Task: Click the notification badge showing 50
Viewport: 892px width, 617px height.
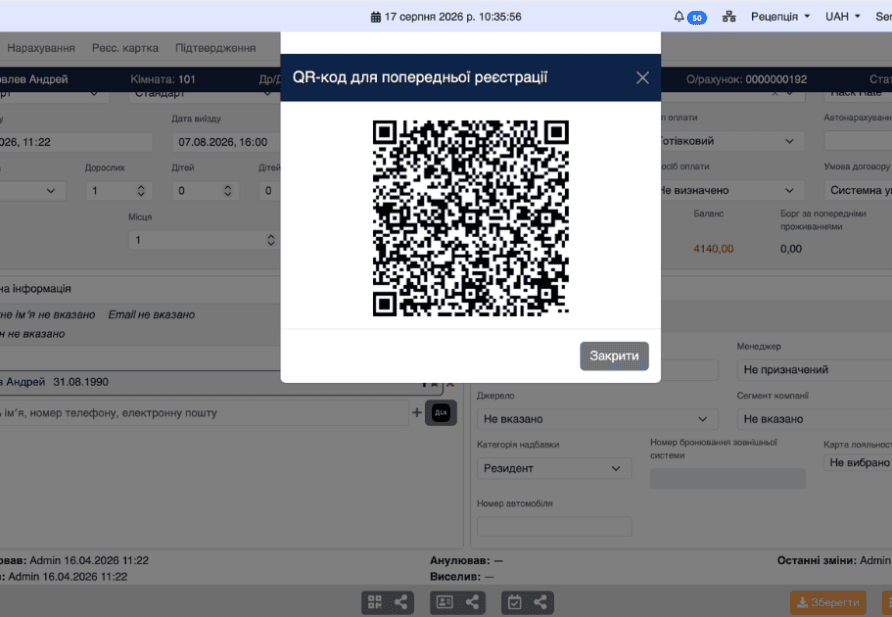Action: point(697,18)
